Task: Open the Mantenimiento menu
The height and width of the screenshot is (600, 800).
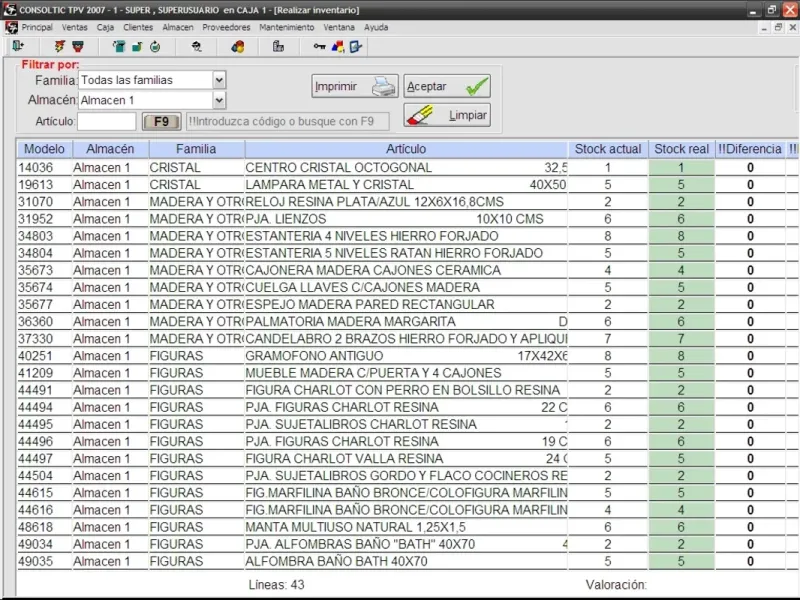Action: pos(286,28)
